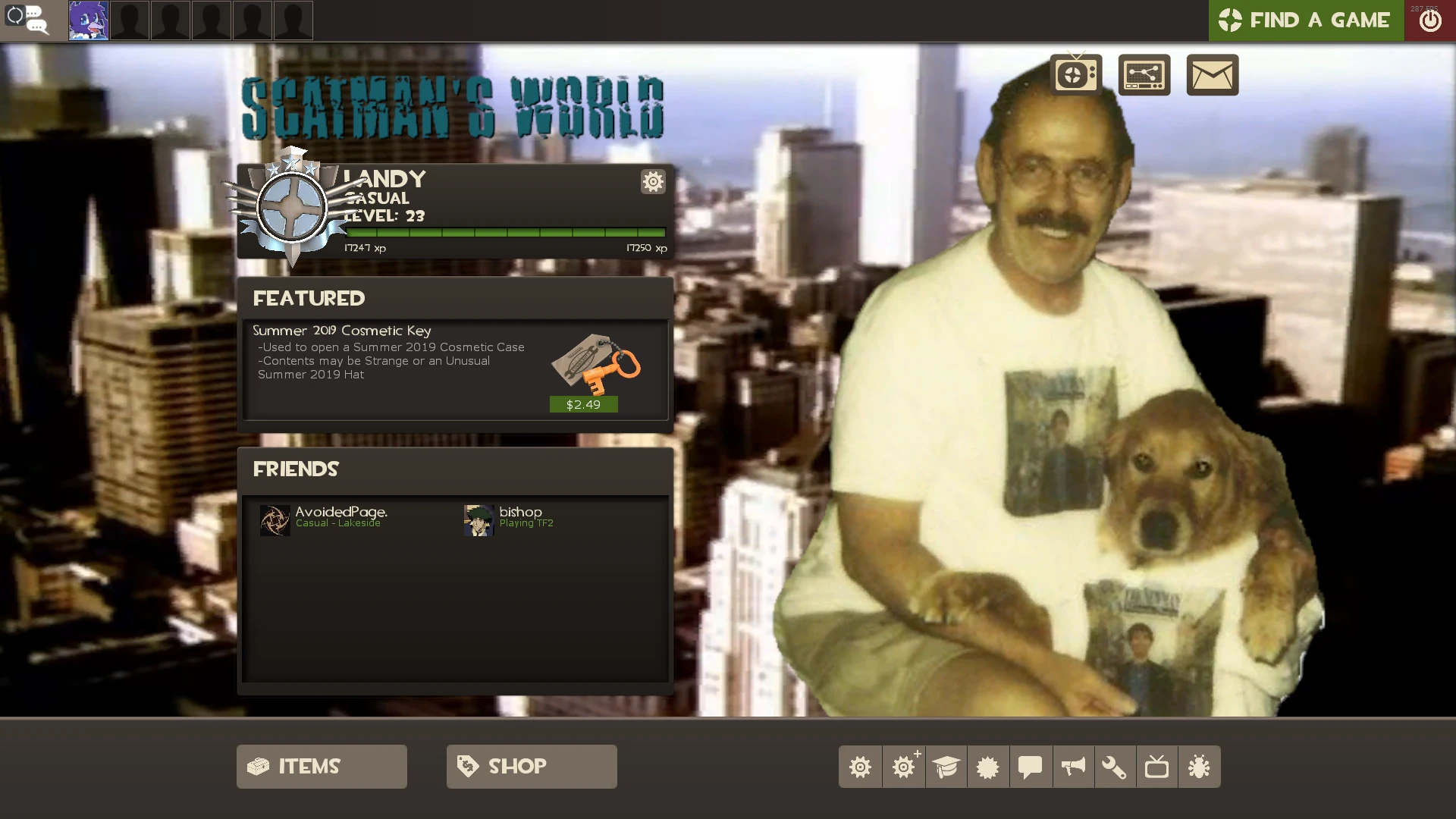Click the FIND A GAME button

tap(1307, 20)
